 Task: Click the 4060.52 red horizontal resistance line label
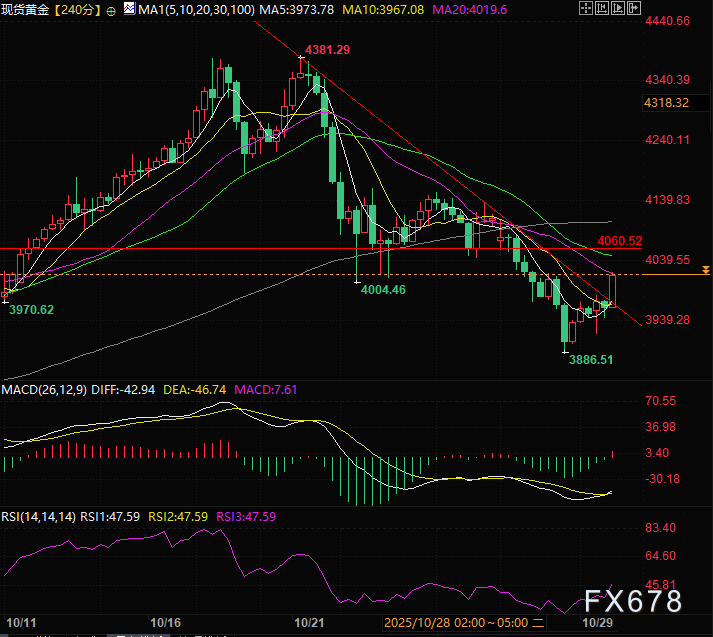tap(620, 241)
